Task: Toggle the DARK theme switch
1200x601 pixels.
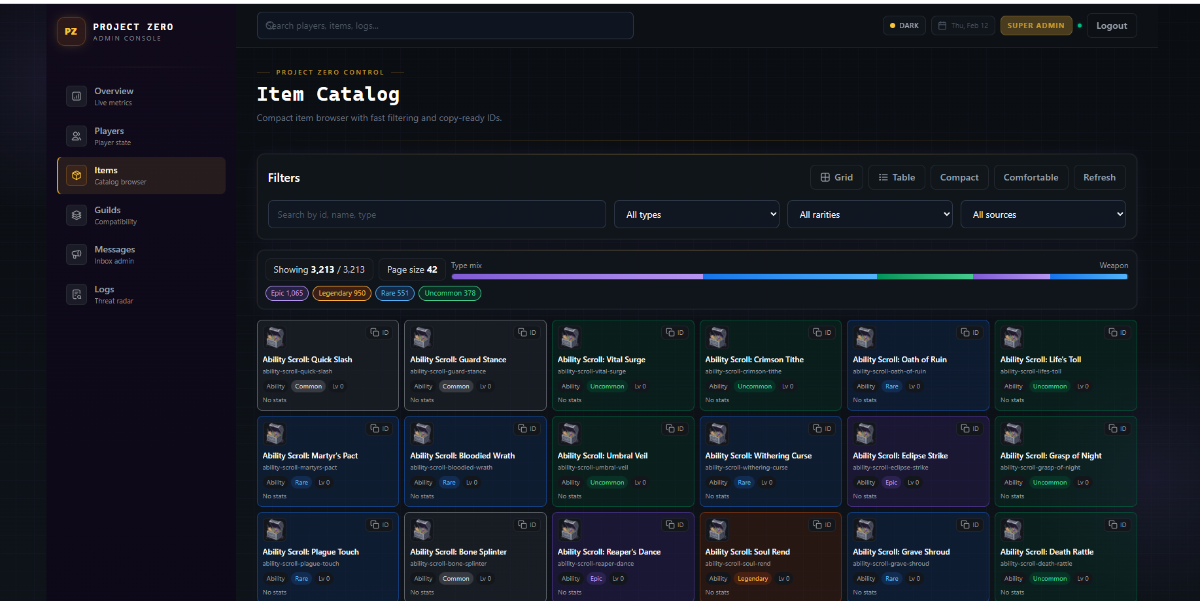Action: (903, 26)
